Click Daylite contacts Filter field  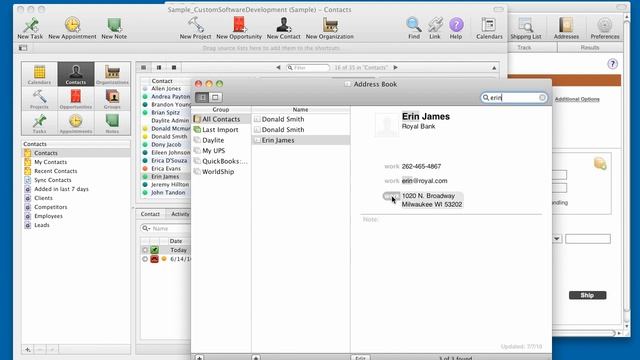point(308,67)
